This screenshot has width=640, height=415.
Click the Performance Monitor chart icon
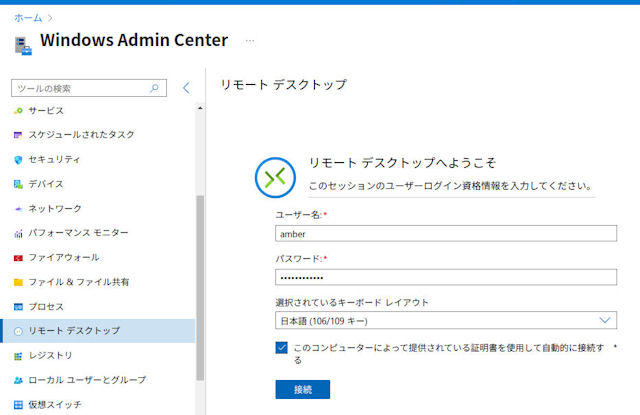18,233
